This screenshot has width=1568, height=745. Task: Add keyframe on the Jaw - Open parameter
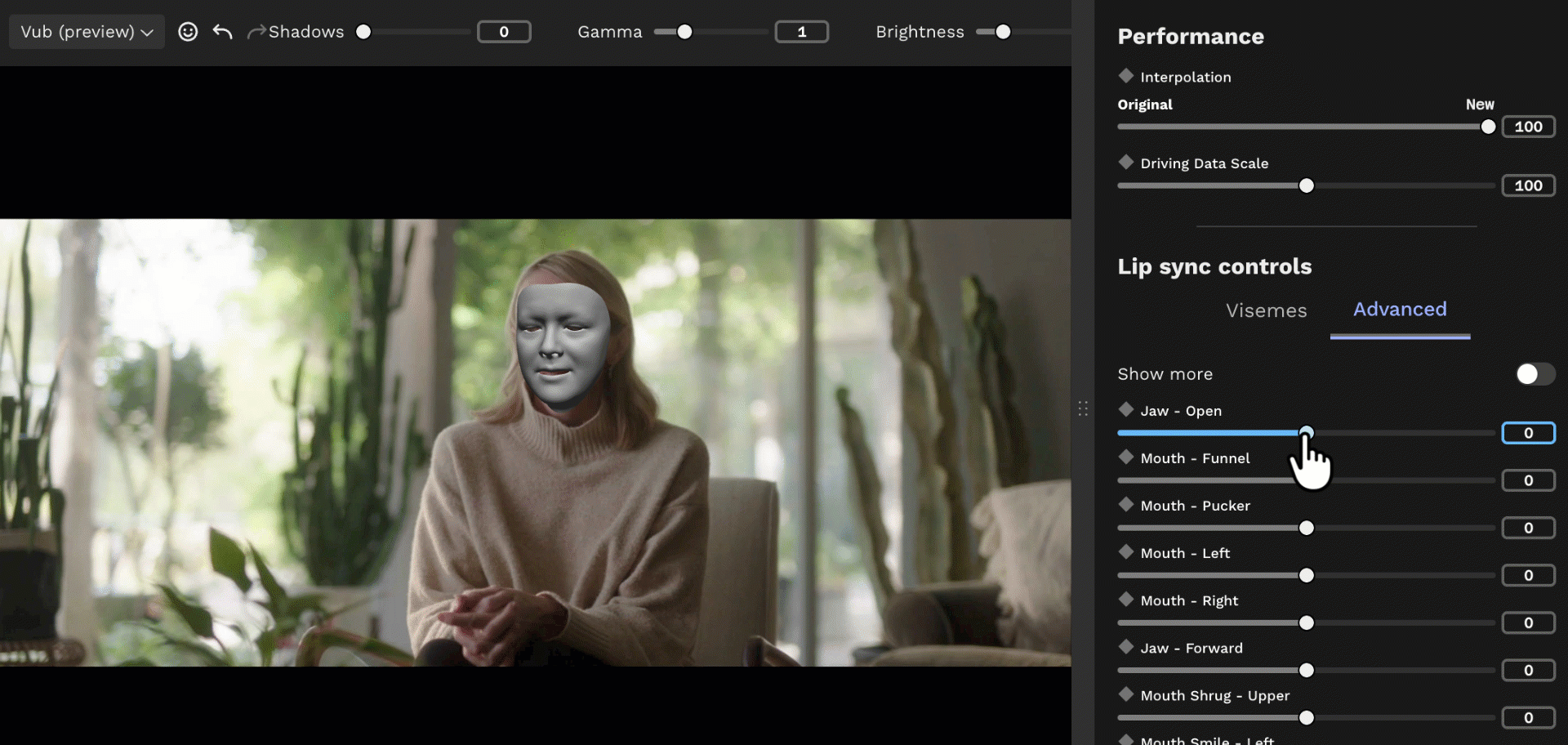coord(1126,410)
